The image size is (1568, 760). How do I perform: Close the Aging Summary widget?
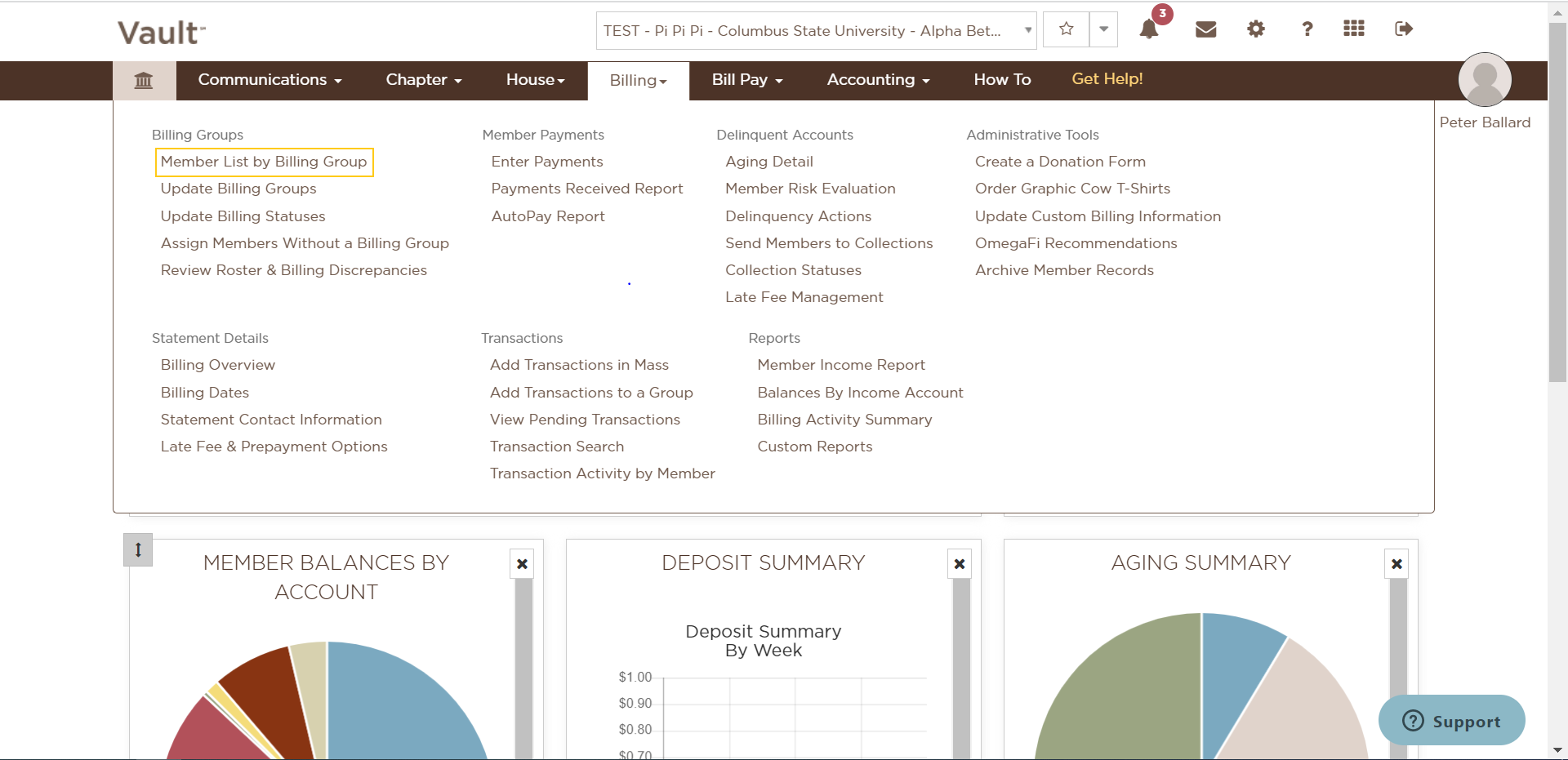click(1396, 564)
